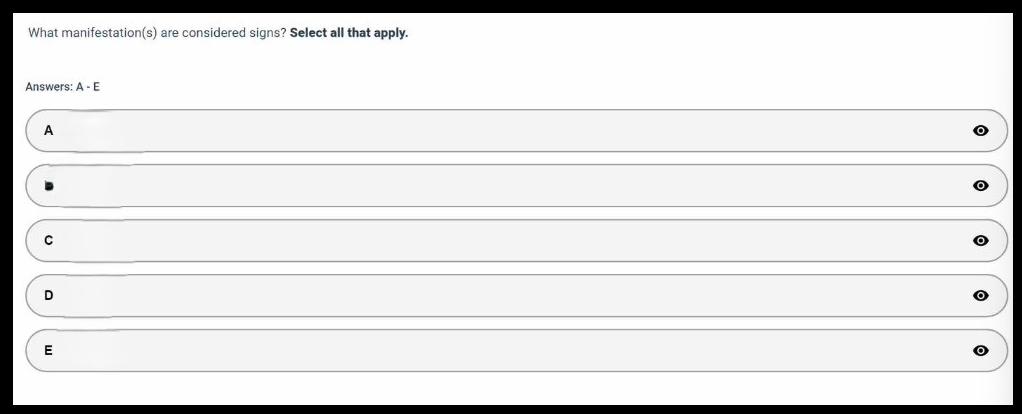The image size is (1022, 414).
Task: Select answer option A row
Action: pyautogui.click(x=500, y=131)
